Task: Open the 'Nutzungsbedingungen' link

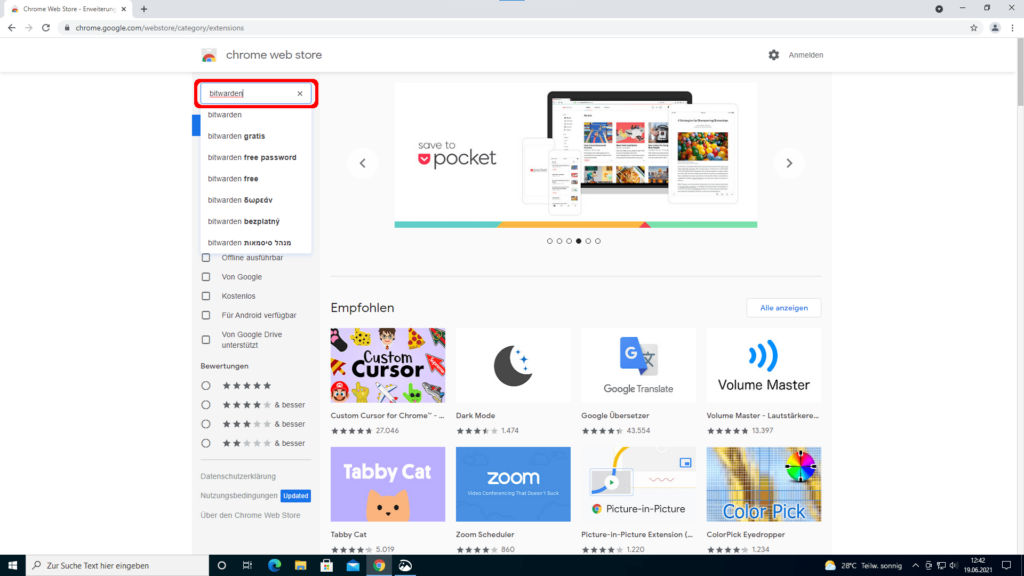Action: [239, 496]
